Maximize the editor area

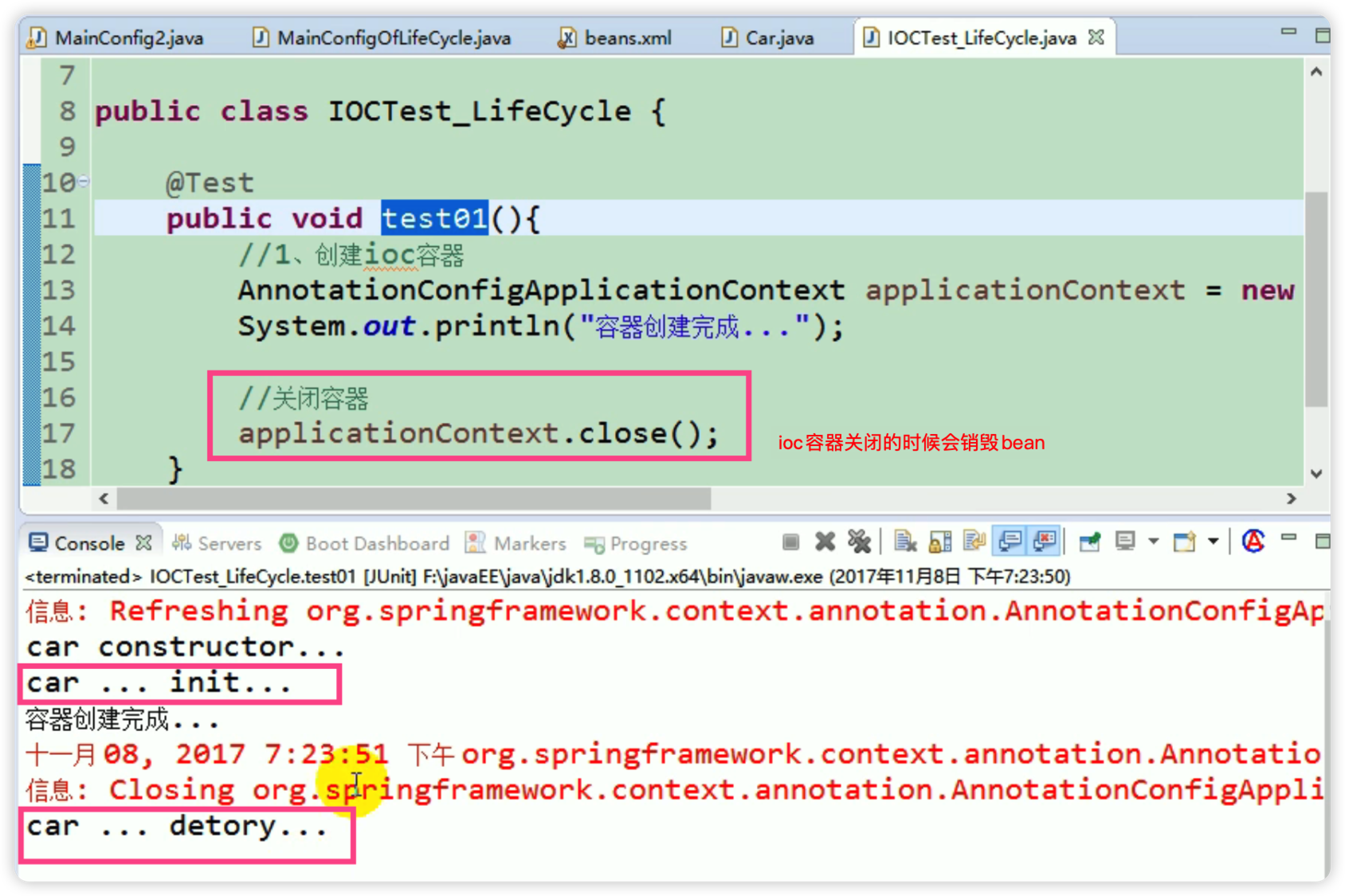(x=1323, y=35)
